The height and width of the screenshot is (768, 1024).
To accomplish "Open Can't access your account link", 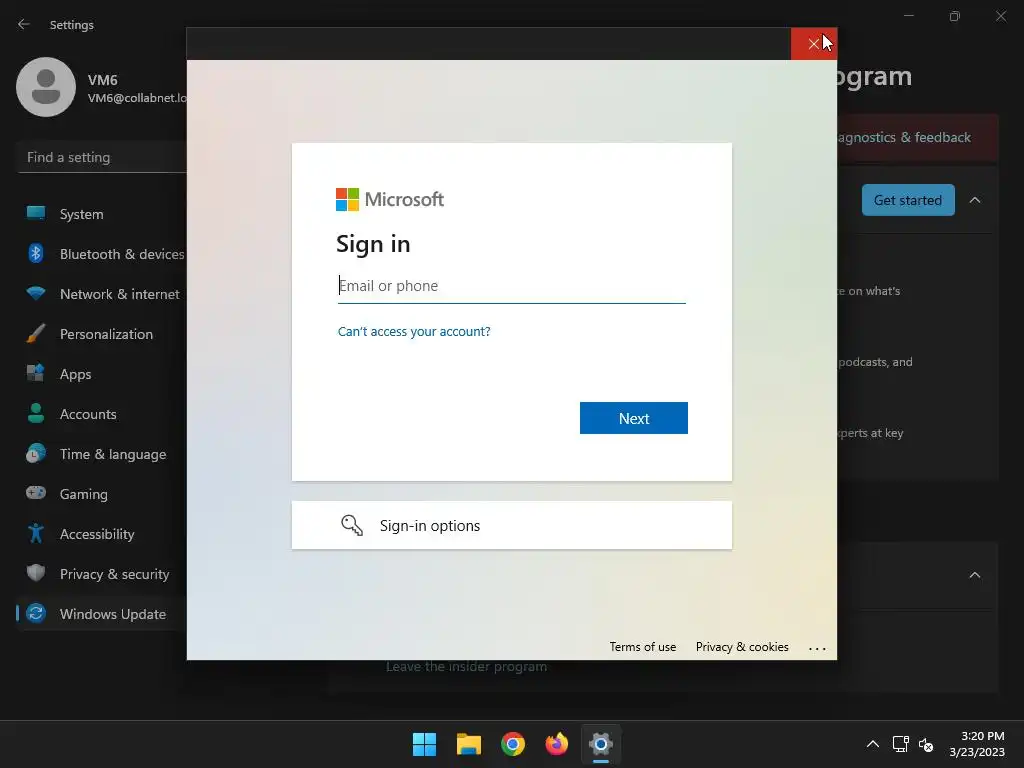I will (x=414, y=332).
